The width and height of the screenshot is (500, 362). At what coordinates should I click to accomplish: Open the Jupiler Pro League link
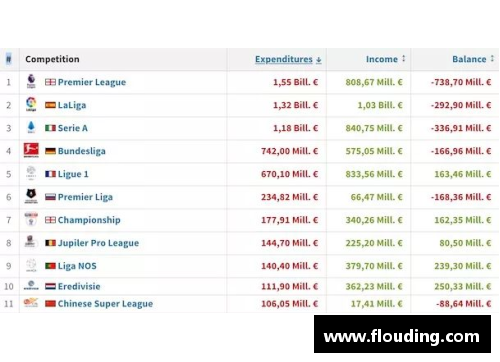point(98,243)
